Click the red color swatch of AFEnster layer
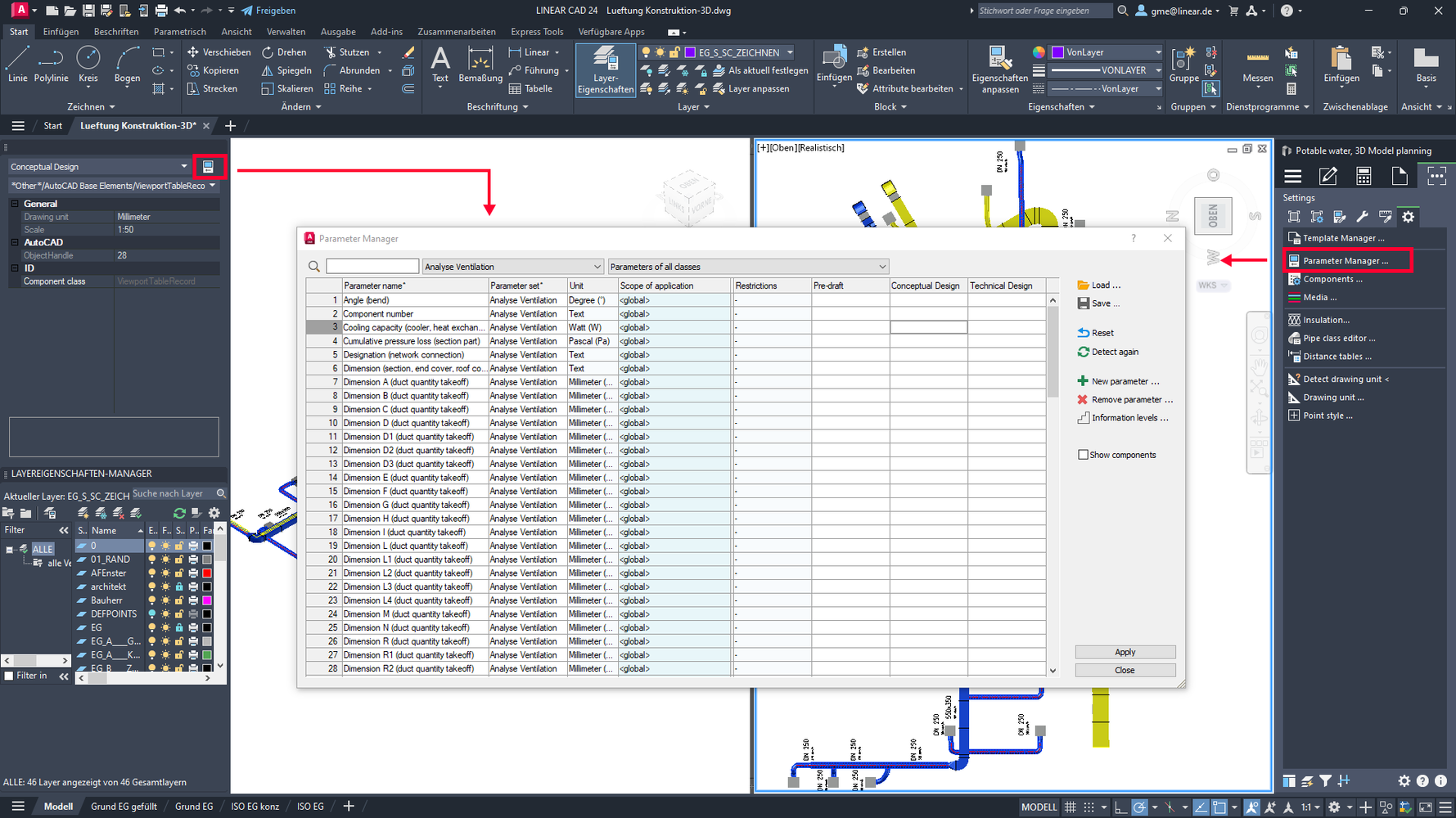 (x=207, y=573)
